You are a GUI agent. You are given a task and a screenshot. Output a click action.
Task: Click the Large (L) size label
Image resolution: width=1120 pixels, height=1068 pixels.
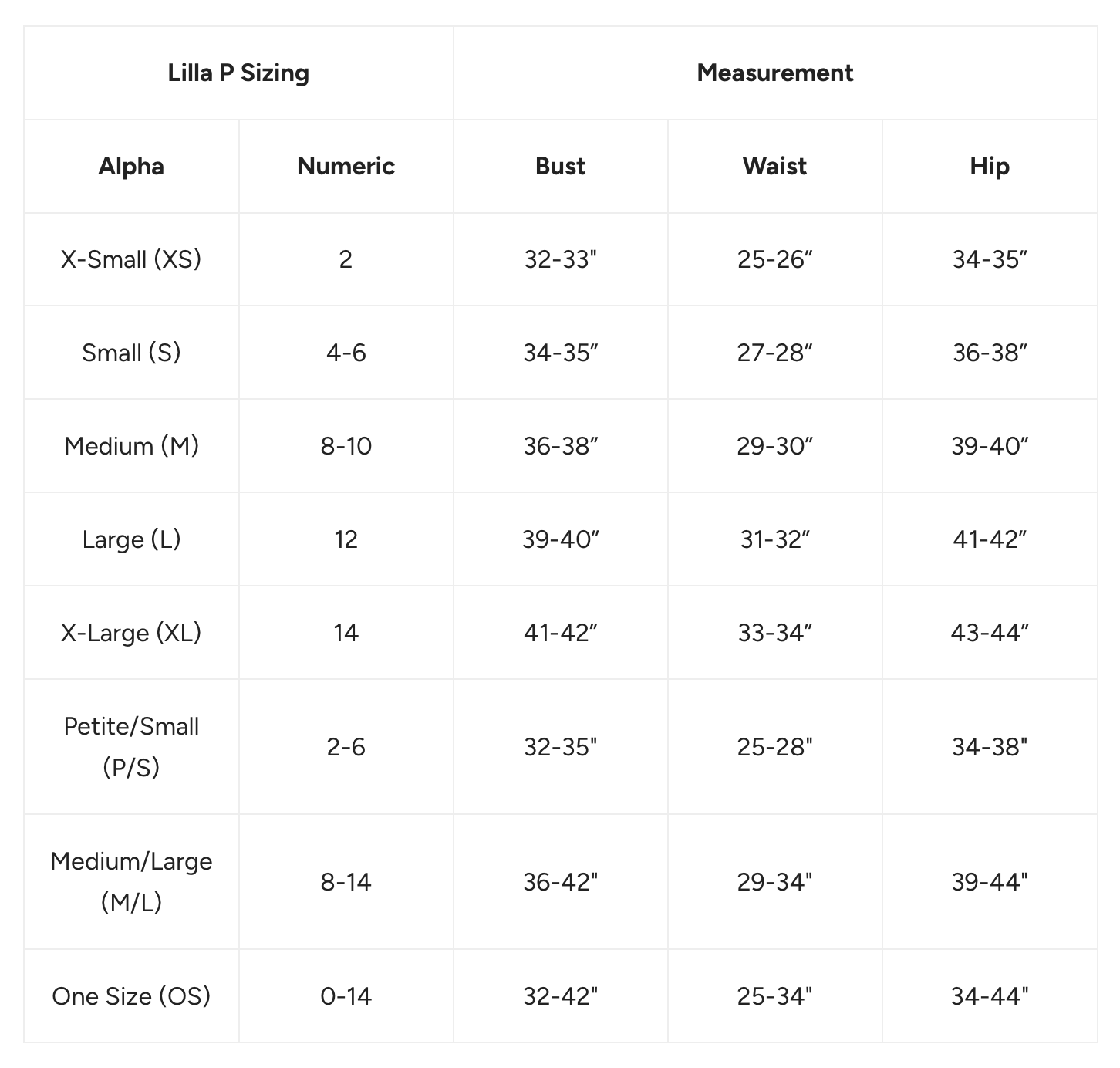point(131,539)
